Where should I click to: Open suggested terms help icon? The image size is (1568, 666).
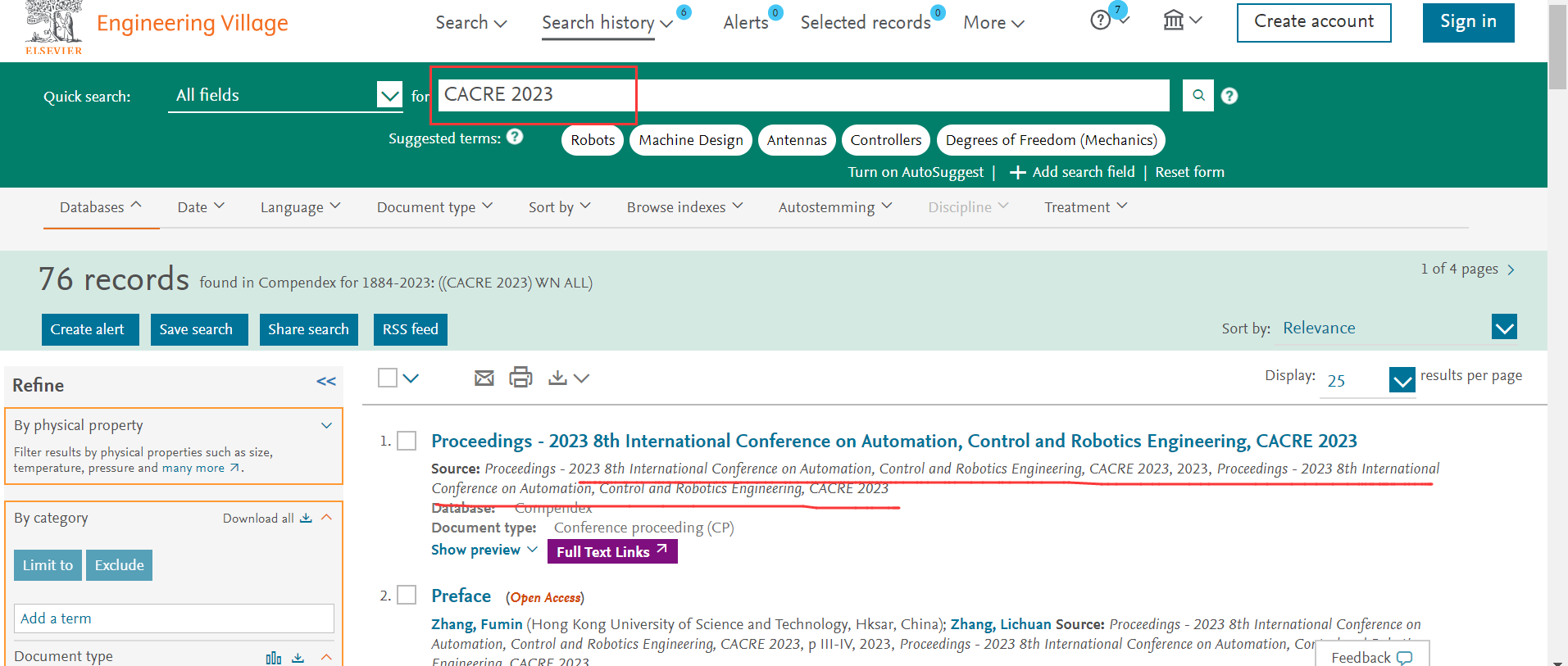515,137
